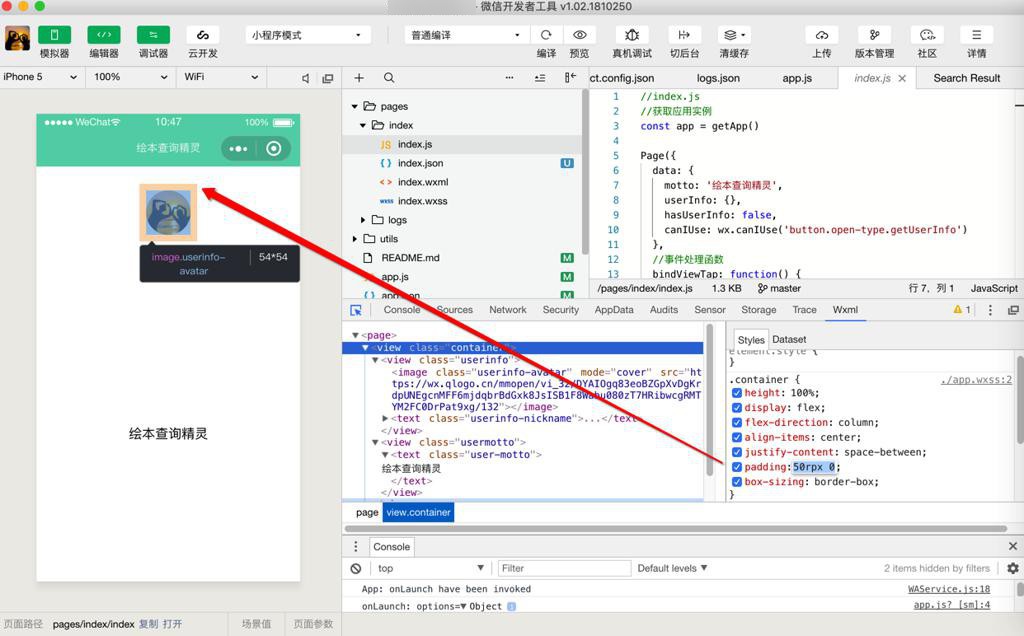1024x636 pixels.
Task: Switch to the Network tab
Action: coord(507,310)
